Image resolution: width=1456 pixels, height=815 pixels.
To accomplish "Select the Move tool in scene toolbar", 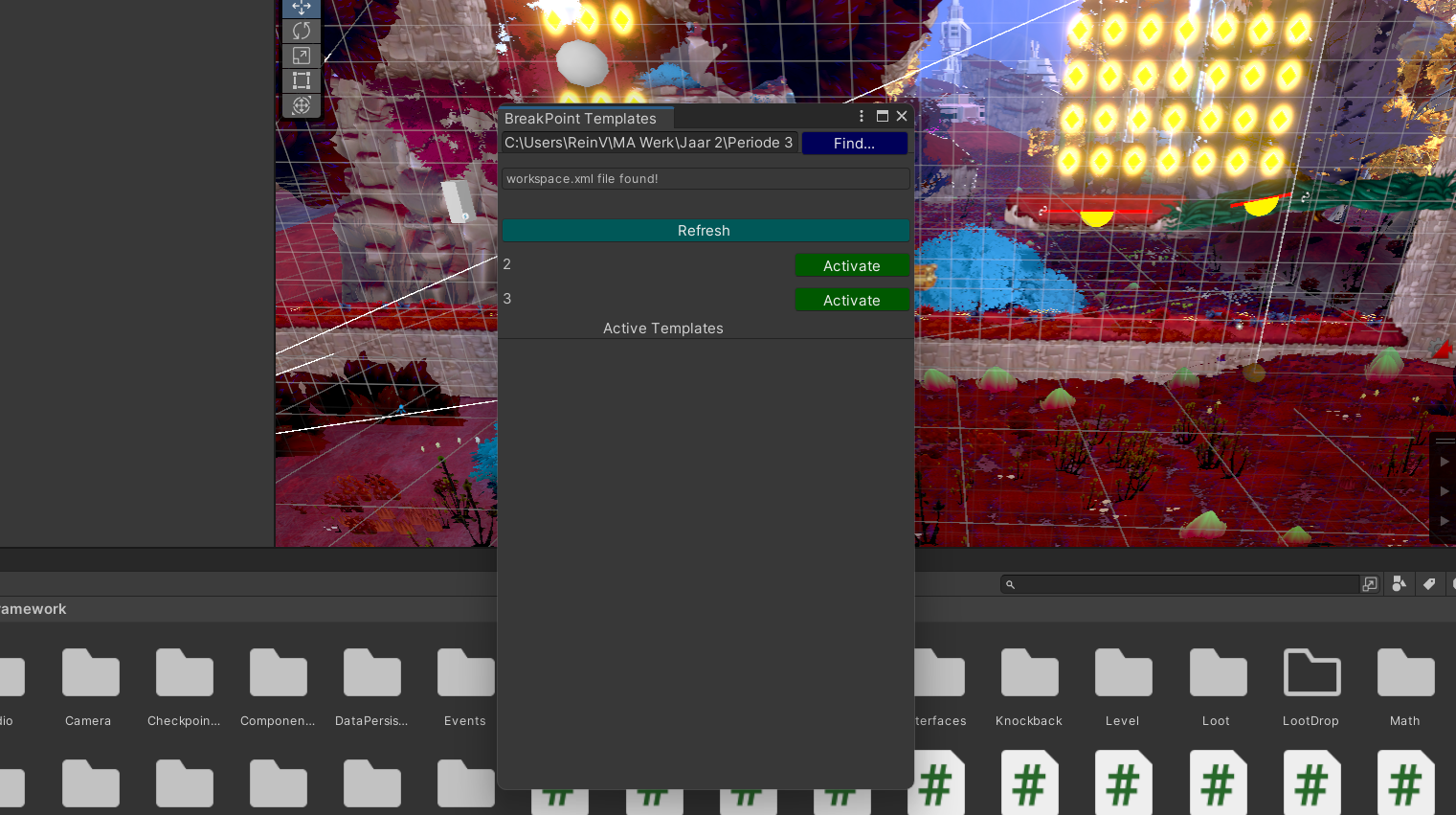I will tap(302, 8).
